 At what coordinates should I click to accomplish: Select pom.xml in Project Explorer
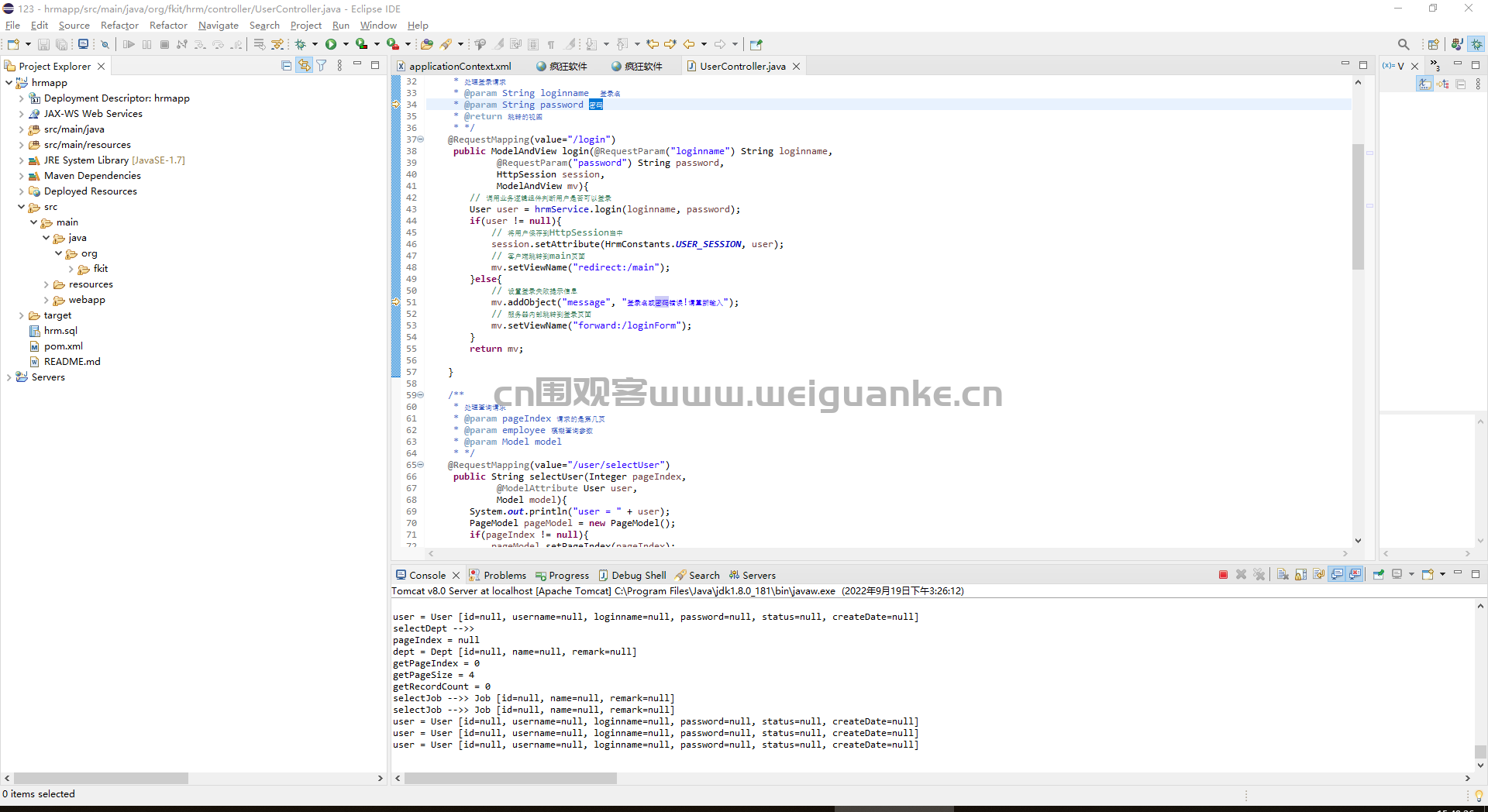[x=64, y=346]
